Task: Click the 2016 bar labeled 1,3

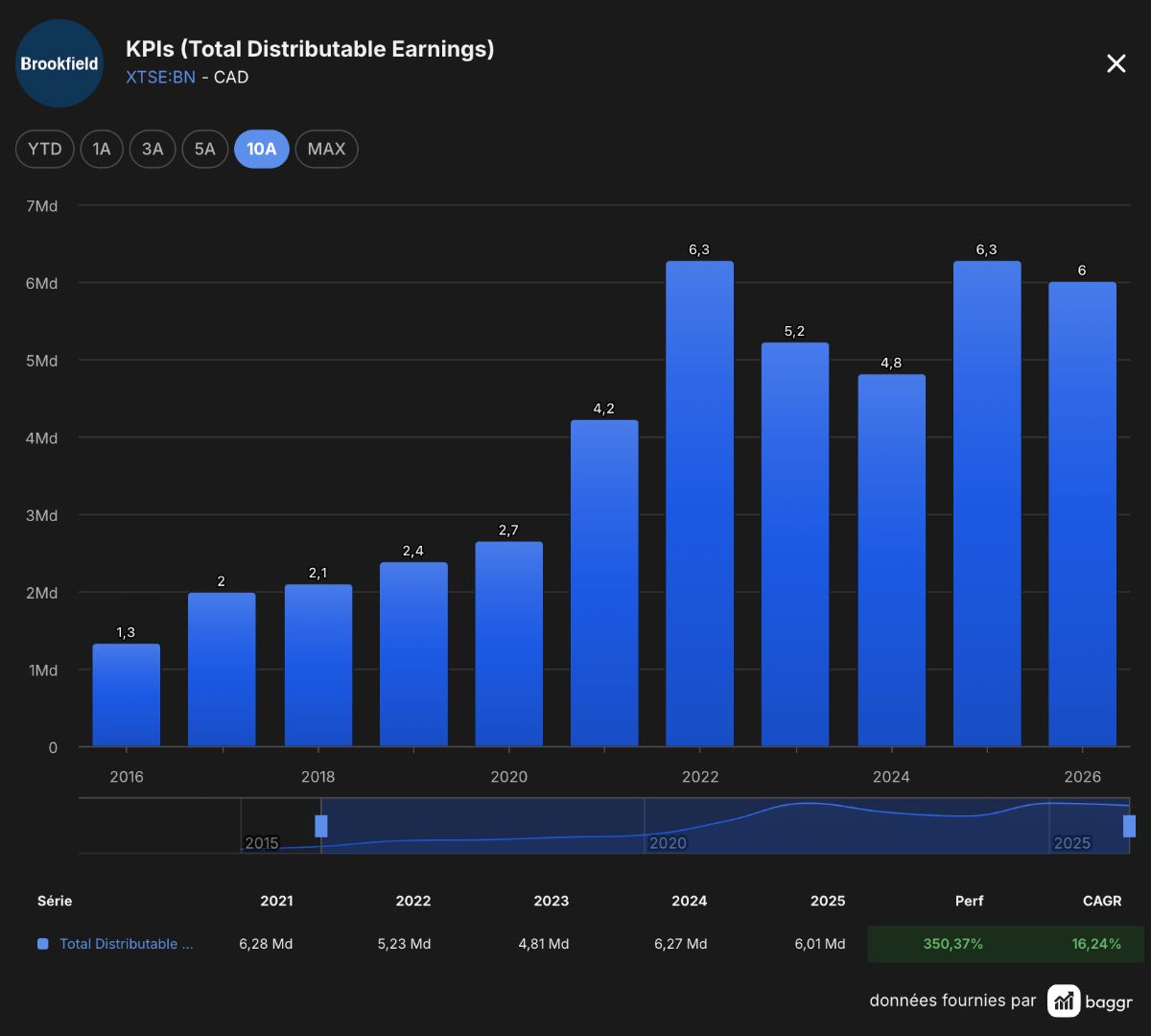Action: 126,695
